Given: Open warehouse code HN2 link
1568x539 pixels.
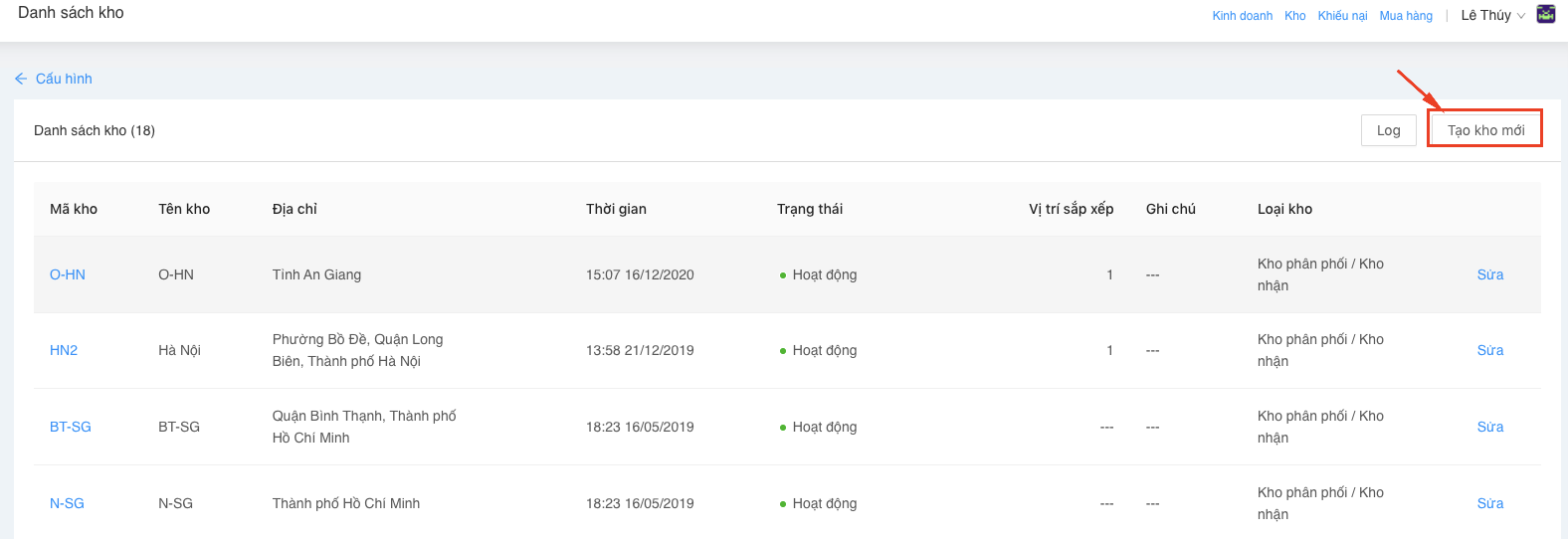Looking at the screenshot, I should coord(64,350).
